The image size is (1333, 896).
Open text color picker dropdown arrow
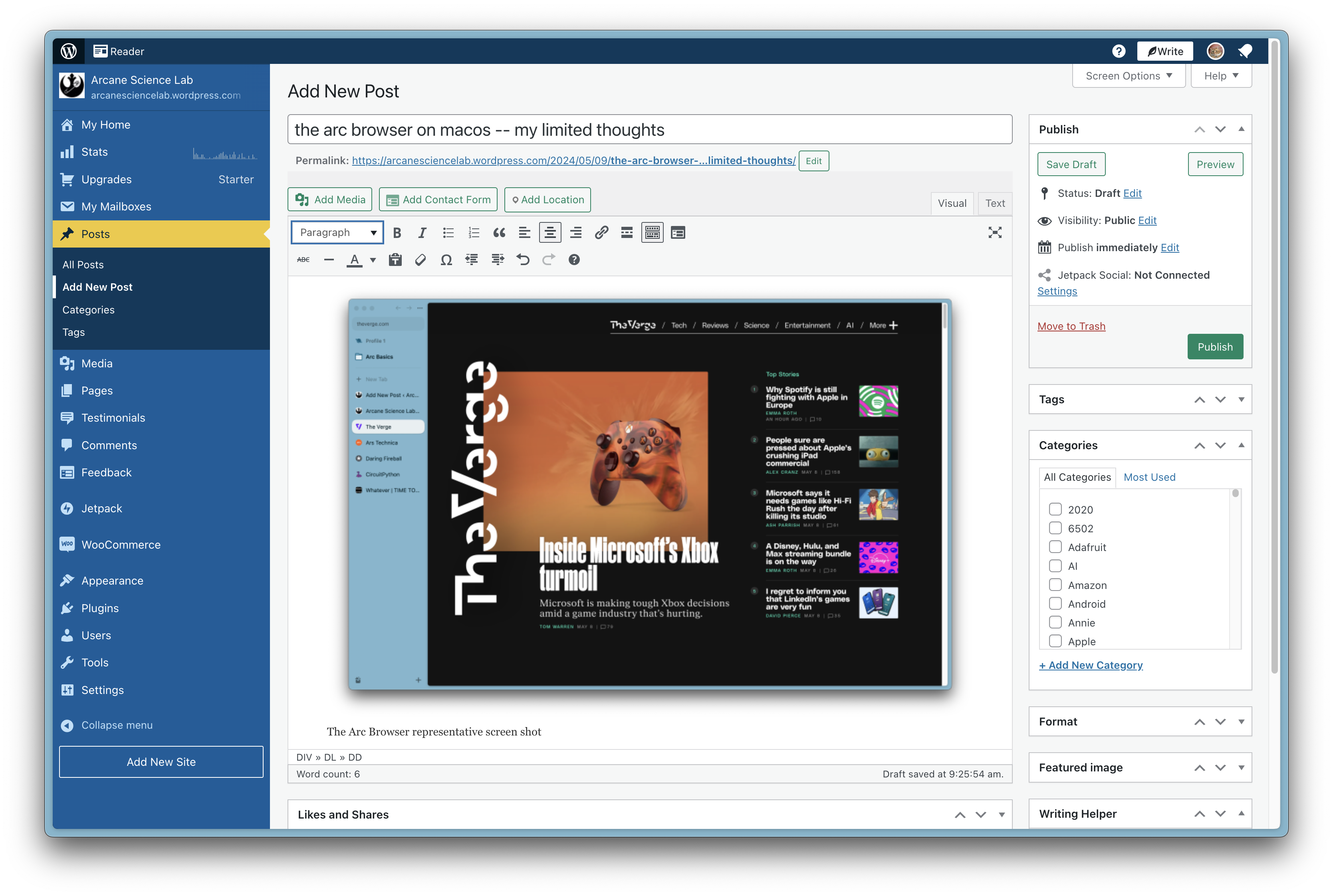[x=373, y=260]
